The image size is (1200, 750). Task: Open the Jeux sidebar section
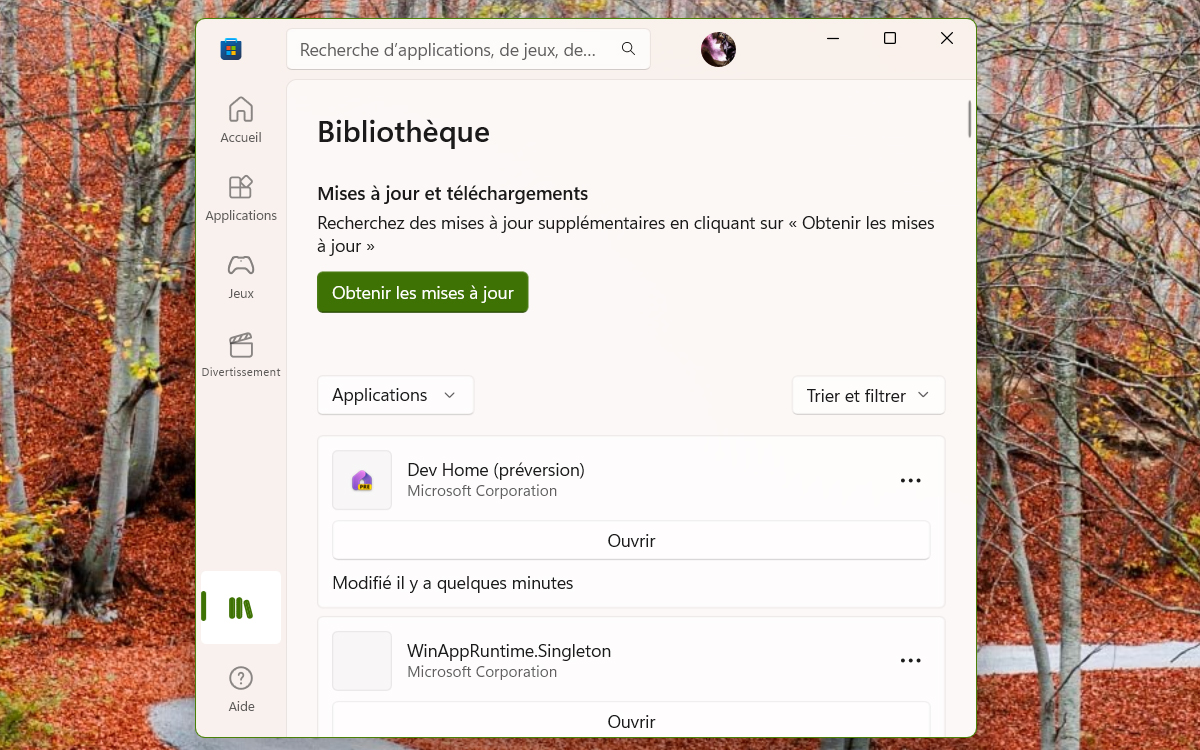click(241, 276)
